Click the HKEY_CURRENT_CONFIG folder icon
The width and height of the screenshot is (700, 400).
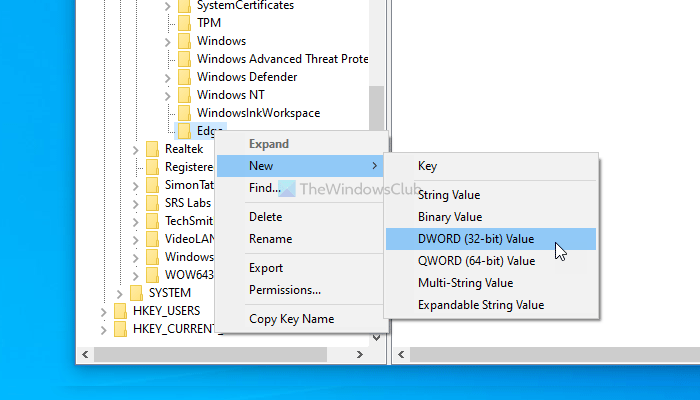[x=120, y=329]
